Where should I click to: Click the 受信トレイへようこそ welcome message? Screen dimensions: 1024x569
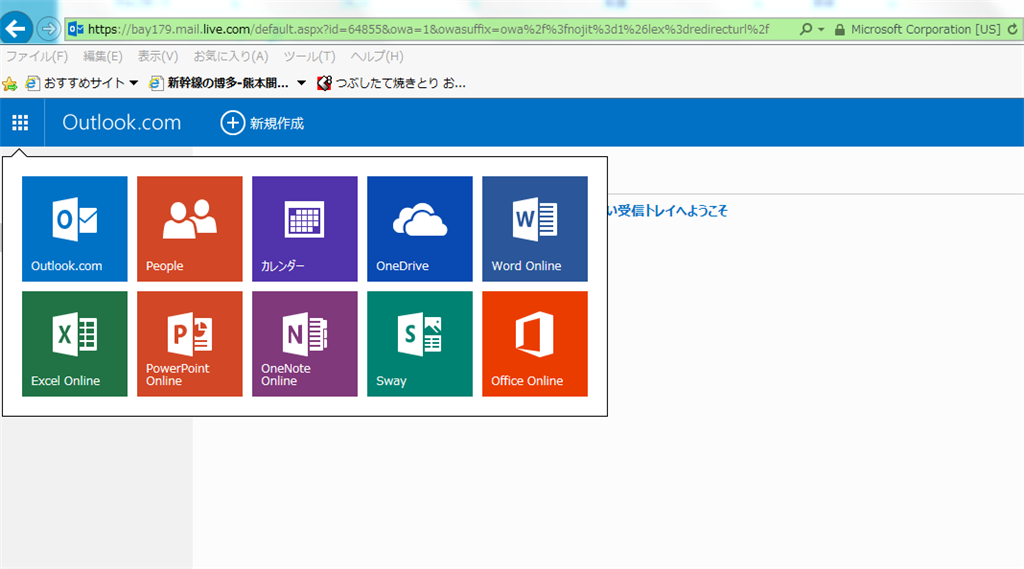pos(667,211)
